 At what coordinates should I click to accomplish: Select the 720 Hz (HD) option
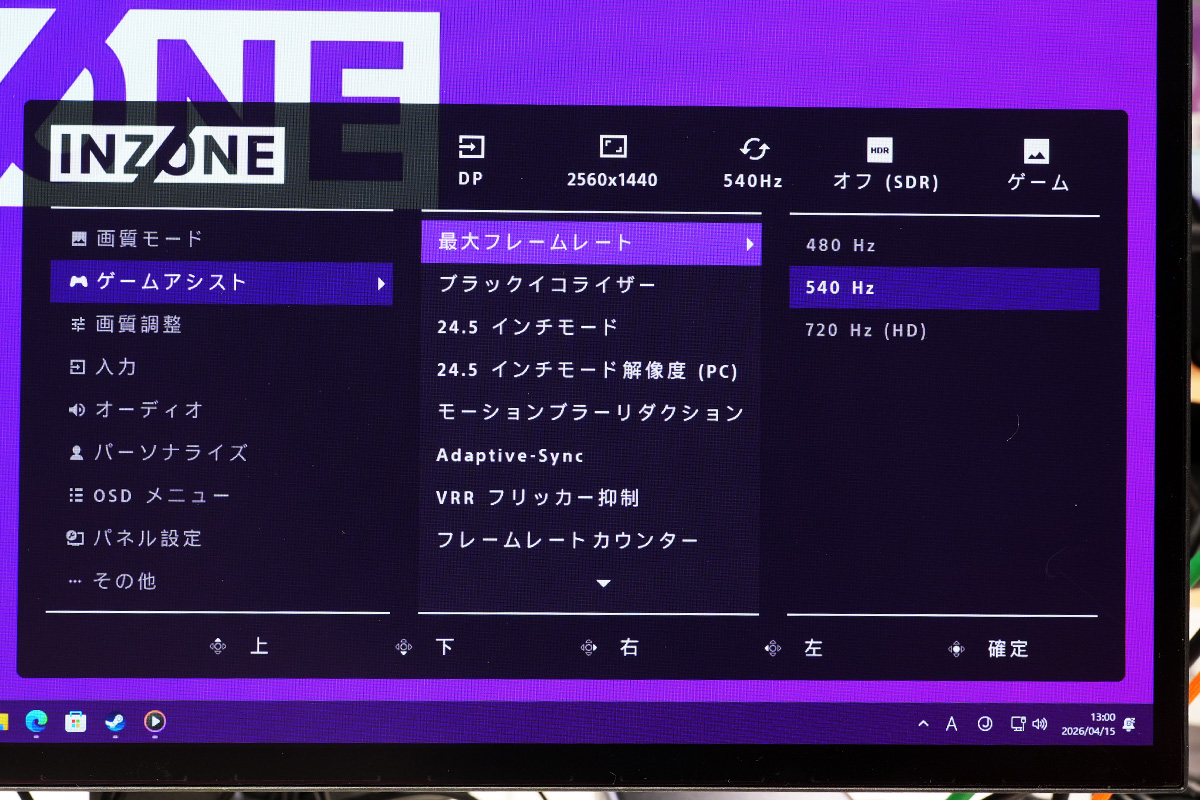coord(866,330)
